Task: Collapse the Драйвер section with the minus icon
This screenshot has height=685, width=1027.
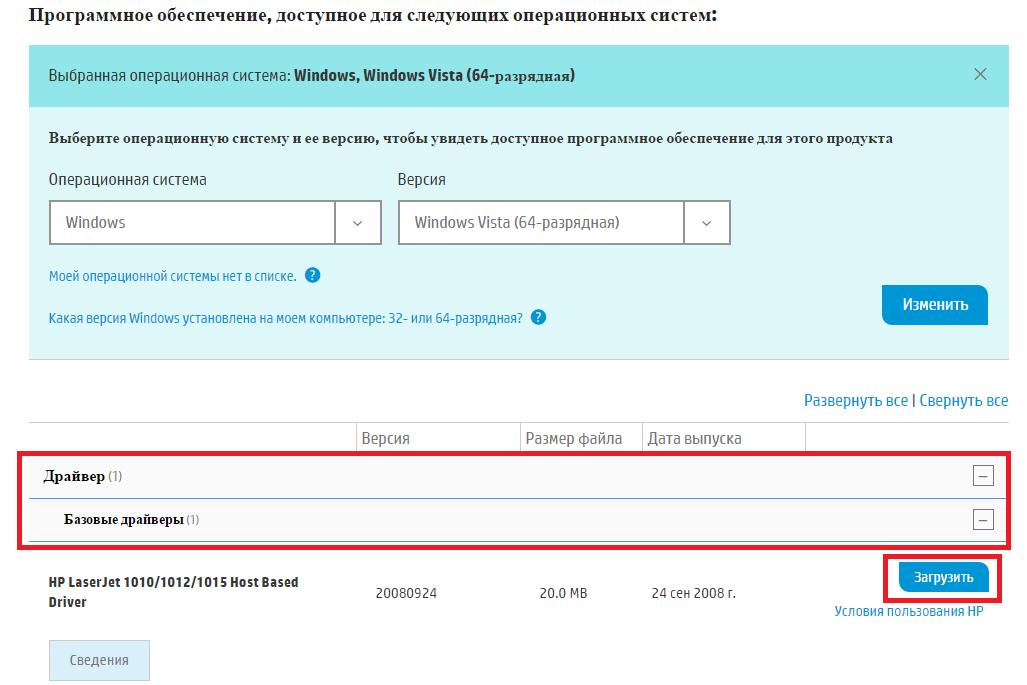Action: coord(983,476)
